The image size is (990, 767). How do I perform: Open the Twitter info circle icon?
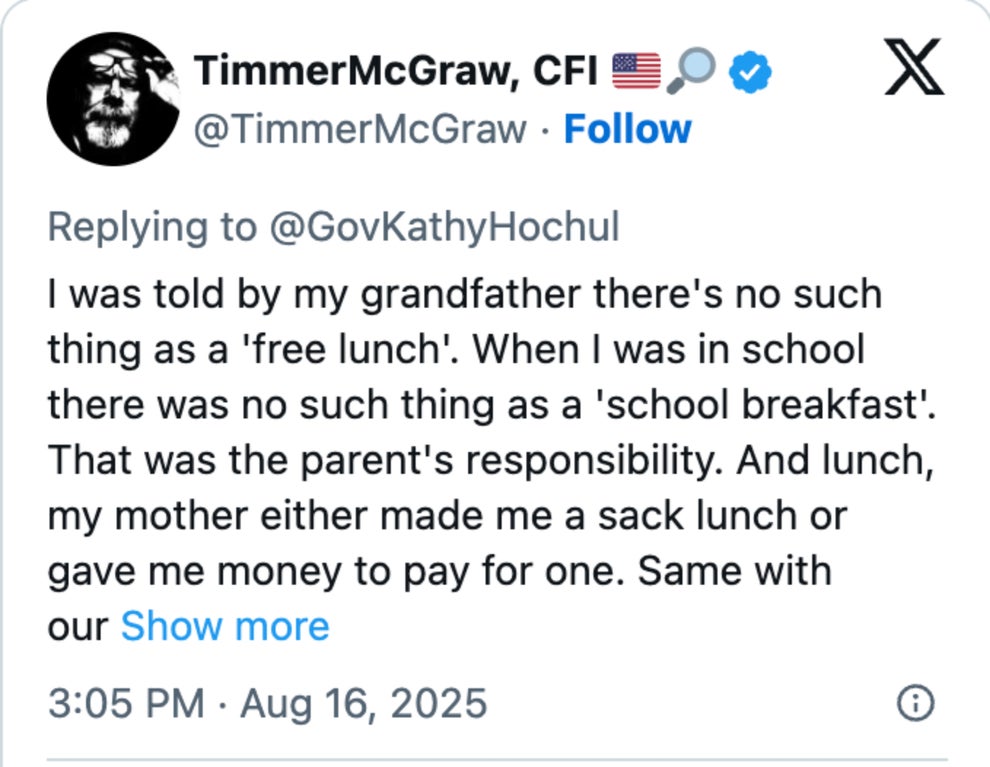point(914,703)
